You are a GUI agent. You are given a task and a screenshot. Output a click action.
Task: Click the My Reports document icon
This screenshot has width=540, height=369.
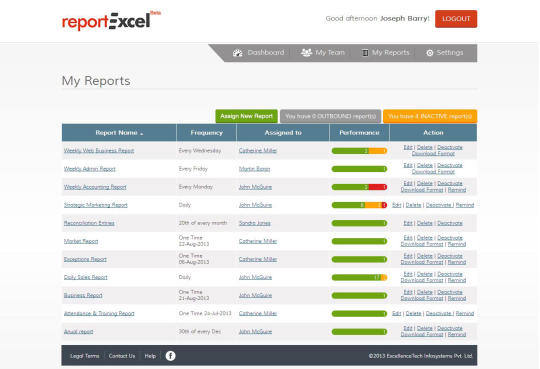[x=365, y=53]
